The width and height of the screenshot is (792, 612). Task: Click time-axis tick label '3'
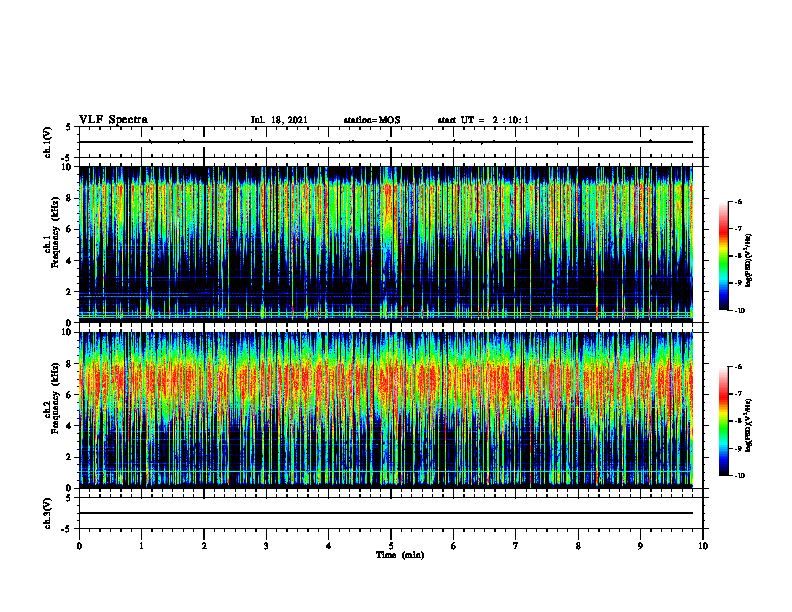(x=266, y=546)
